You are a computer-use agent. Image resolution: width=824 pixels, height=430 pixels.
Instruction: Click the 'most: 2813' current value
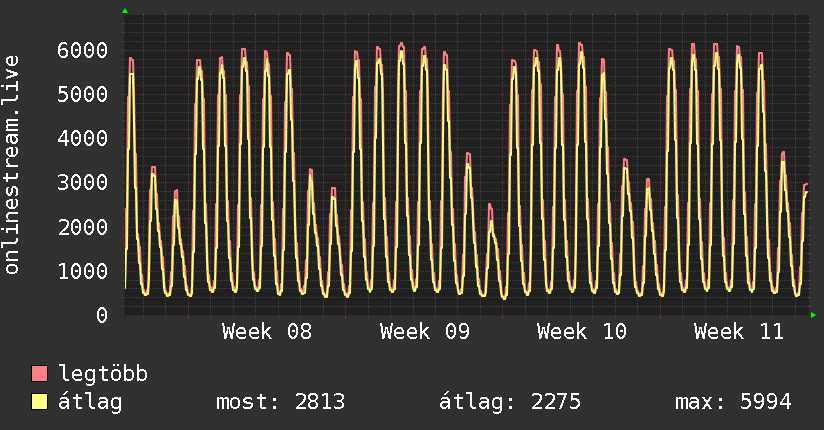point(281,402)
